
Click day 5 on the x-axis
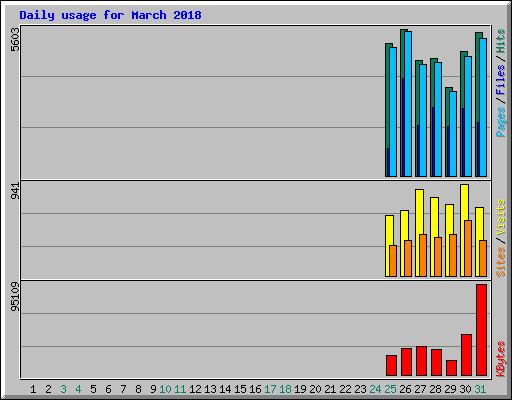point(93,389)
